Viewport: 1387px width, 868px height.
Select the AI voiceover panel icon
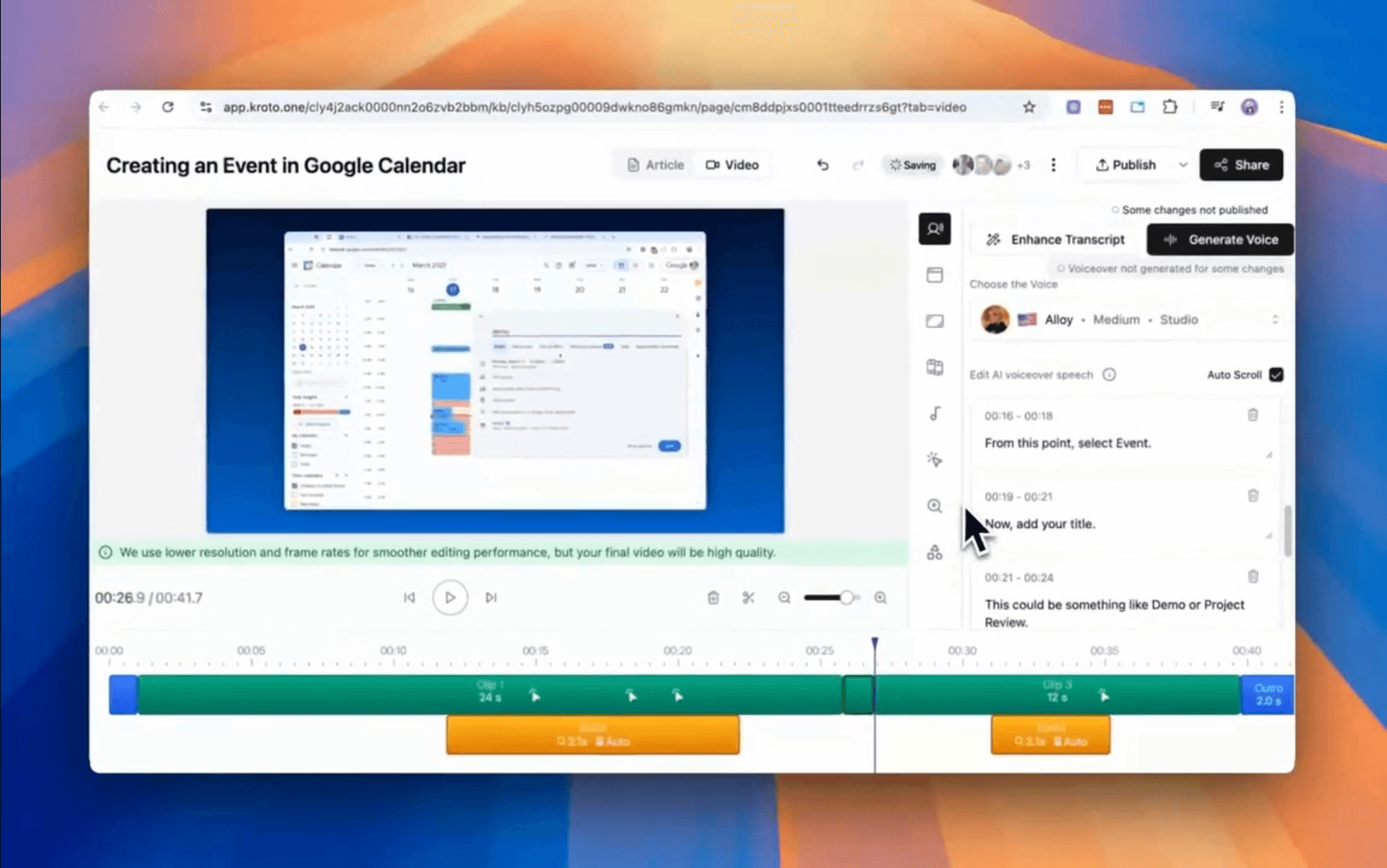935,228
